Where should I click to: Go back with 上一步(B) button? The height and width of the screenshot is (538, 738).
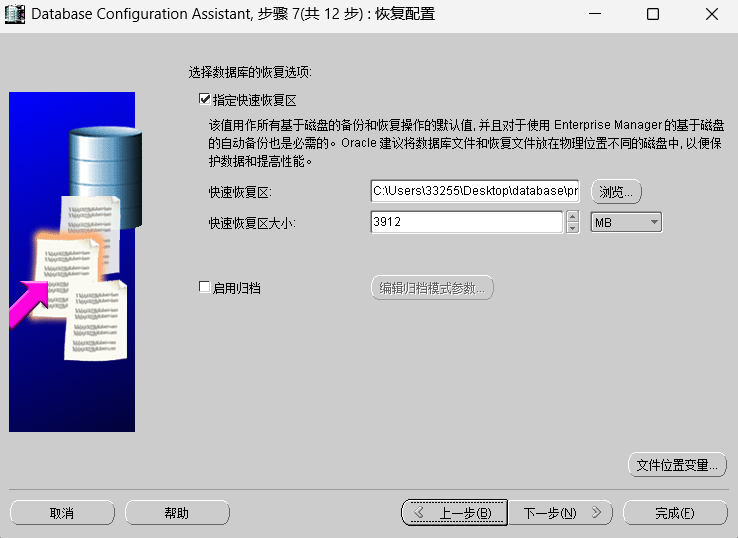[x=454, y=513]
